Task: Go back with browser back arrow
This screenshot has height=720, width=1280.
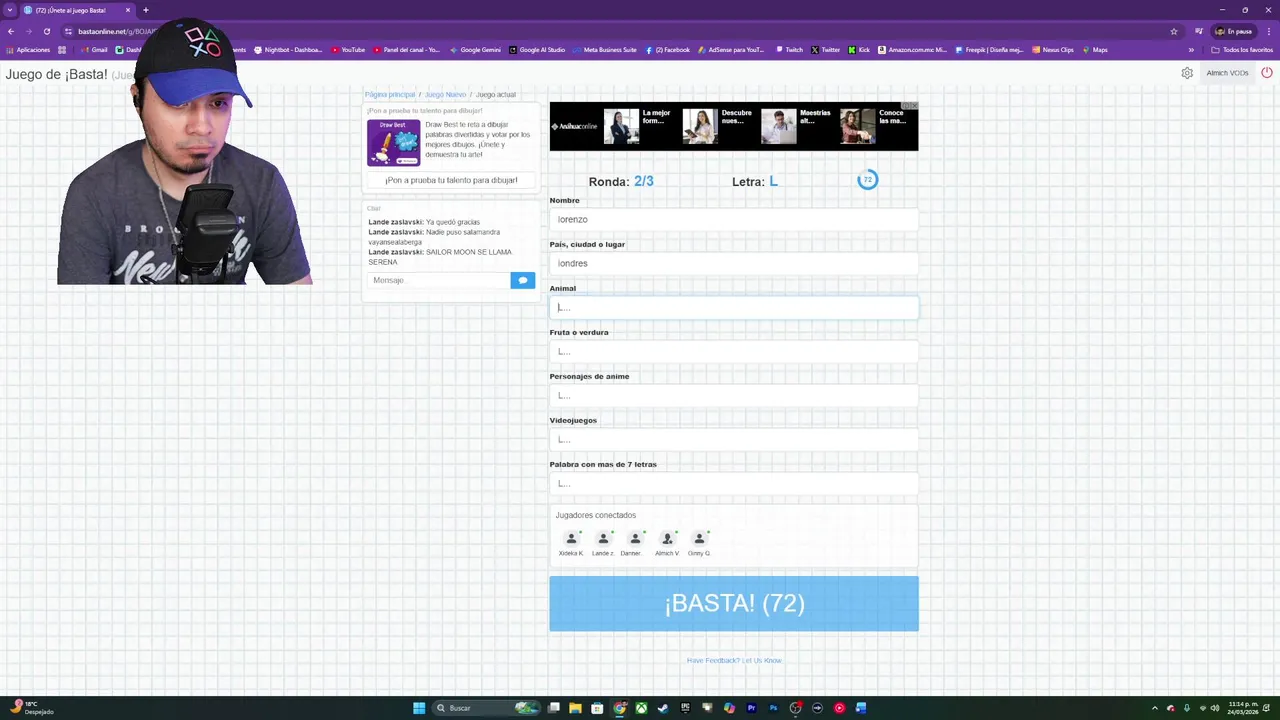Action: tap(11, 31)
